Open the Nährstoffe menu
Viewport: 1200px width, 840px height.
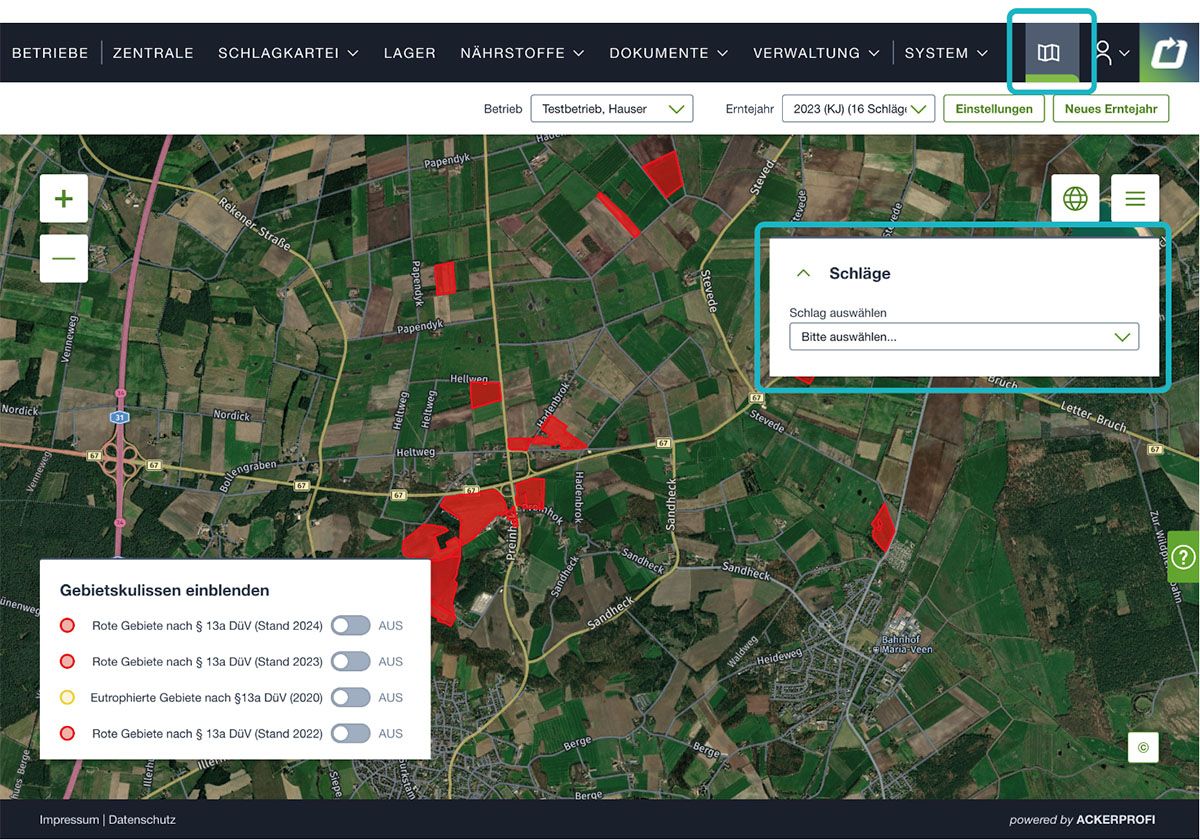[x=521, y=53]
